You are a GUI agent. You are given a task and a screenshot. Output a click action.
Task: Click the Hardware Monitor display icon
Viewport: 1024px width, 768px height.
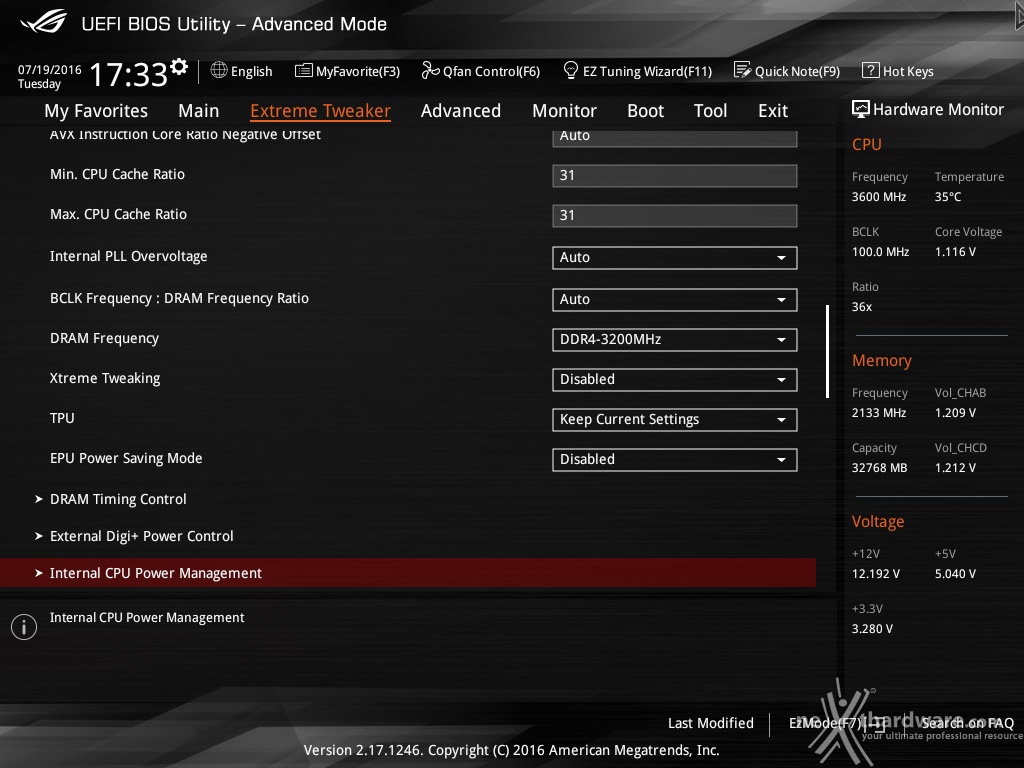tap(861, 109)
